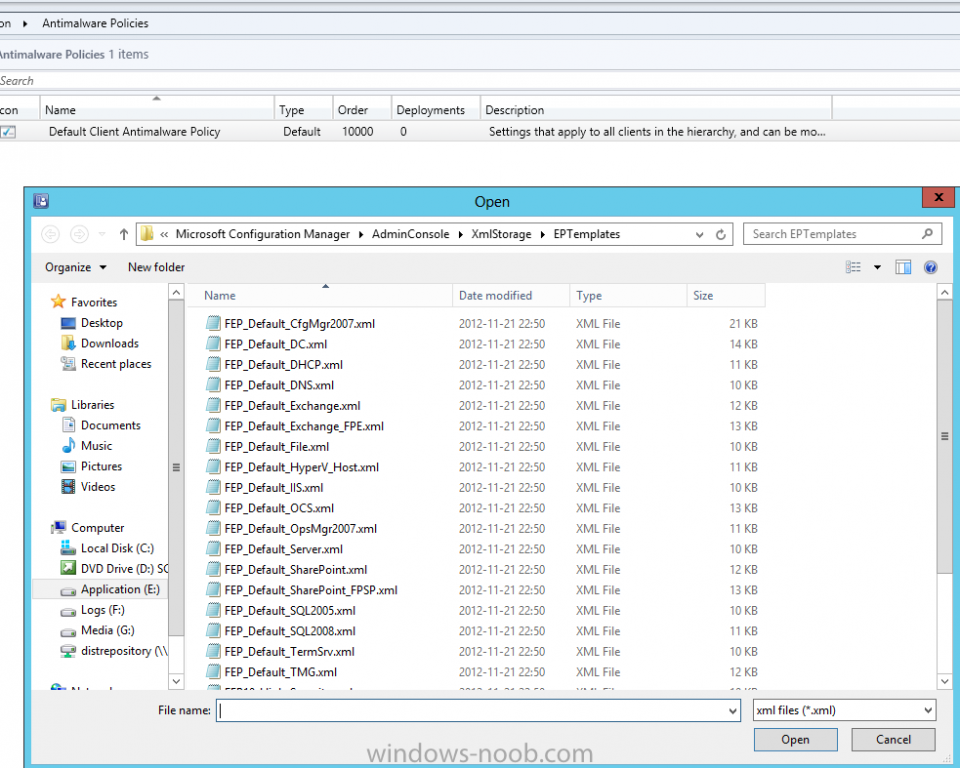Select FEP_Default_SharePoint_FPSP.xml
The width and height of the screenshot is (960, 768).
coord(310,590)
